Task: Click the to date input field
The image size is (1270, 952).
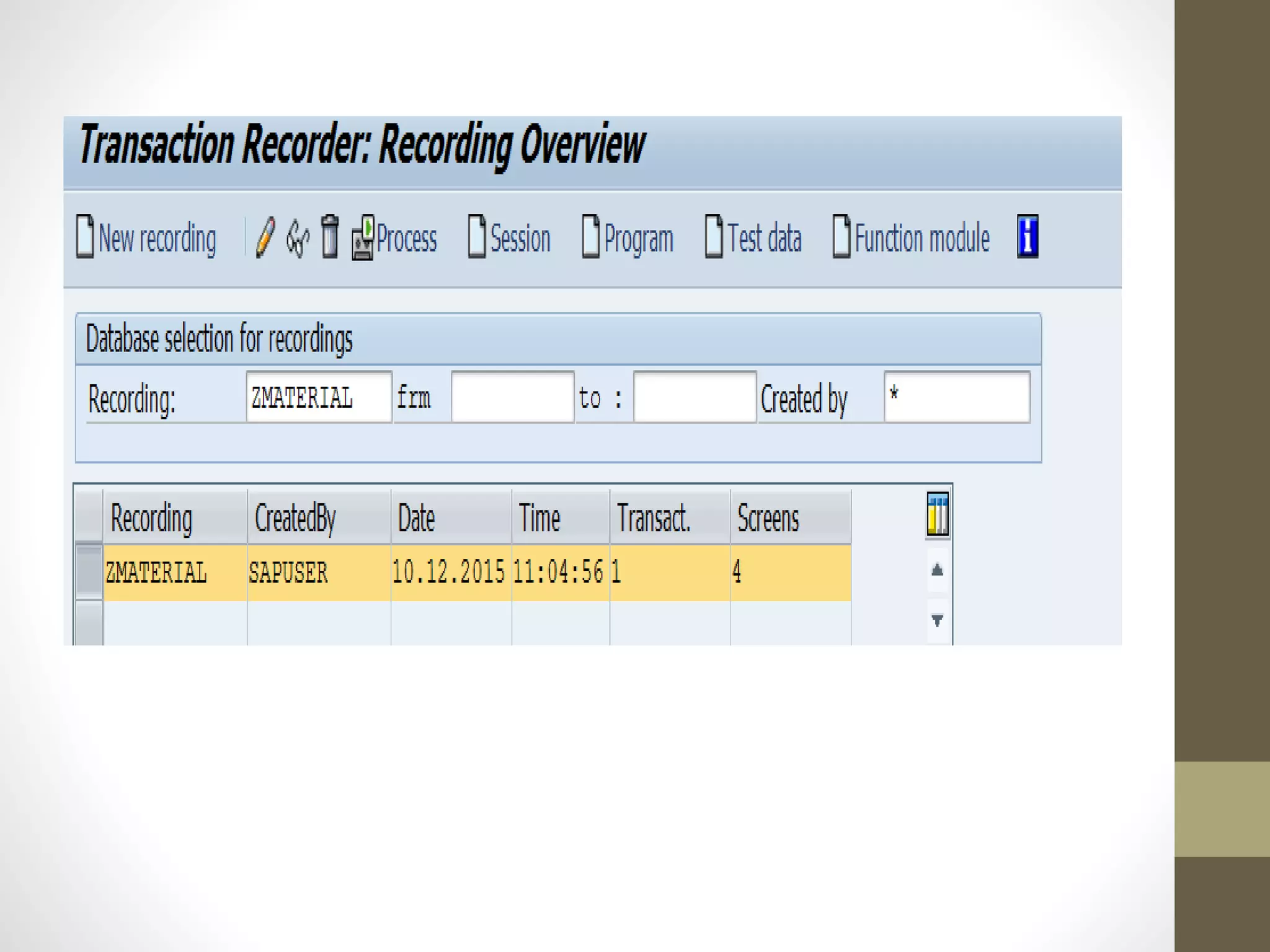Action: click(x=695, y=397)
